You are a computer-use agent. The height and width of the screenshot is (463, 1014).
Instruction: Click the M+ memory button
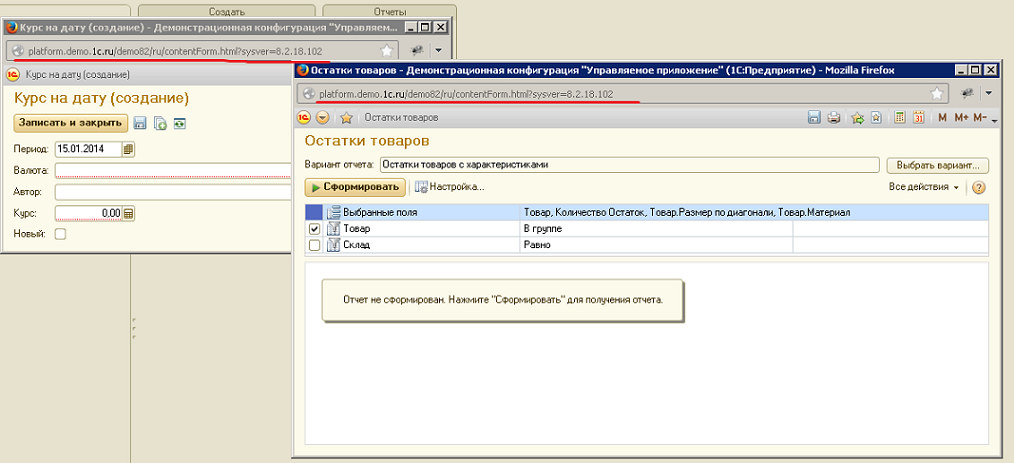tap(961, 118)
